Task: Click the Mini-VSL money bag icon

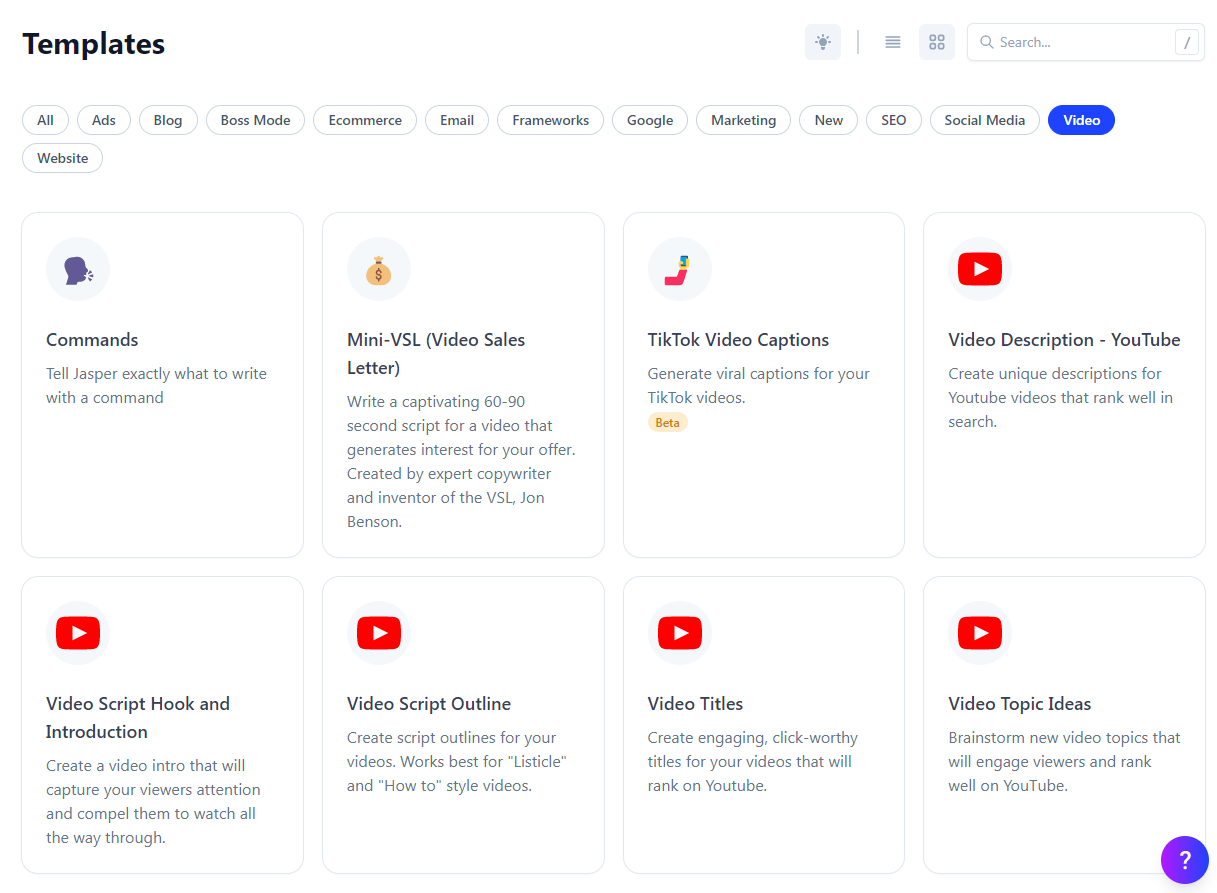Action: [x=379, y=269]
